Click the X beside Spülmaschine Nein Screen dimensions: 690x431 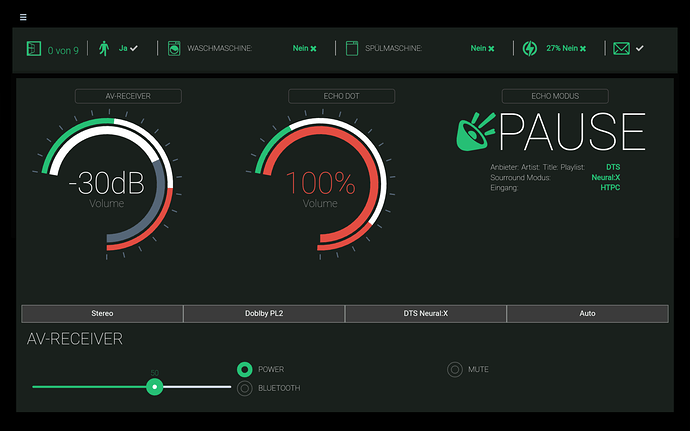[491, 48]
